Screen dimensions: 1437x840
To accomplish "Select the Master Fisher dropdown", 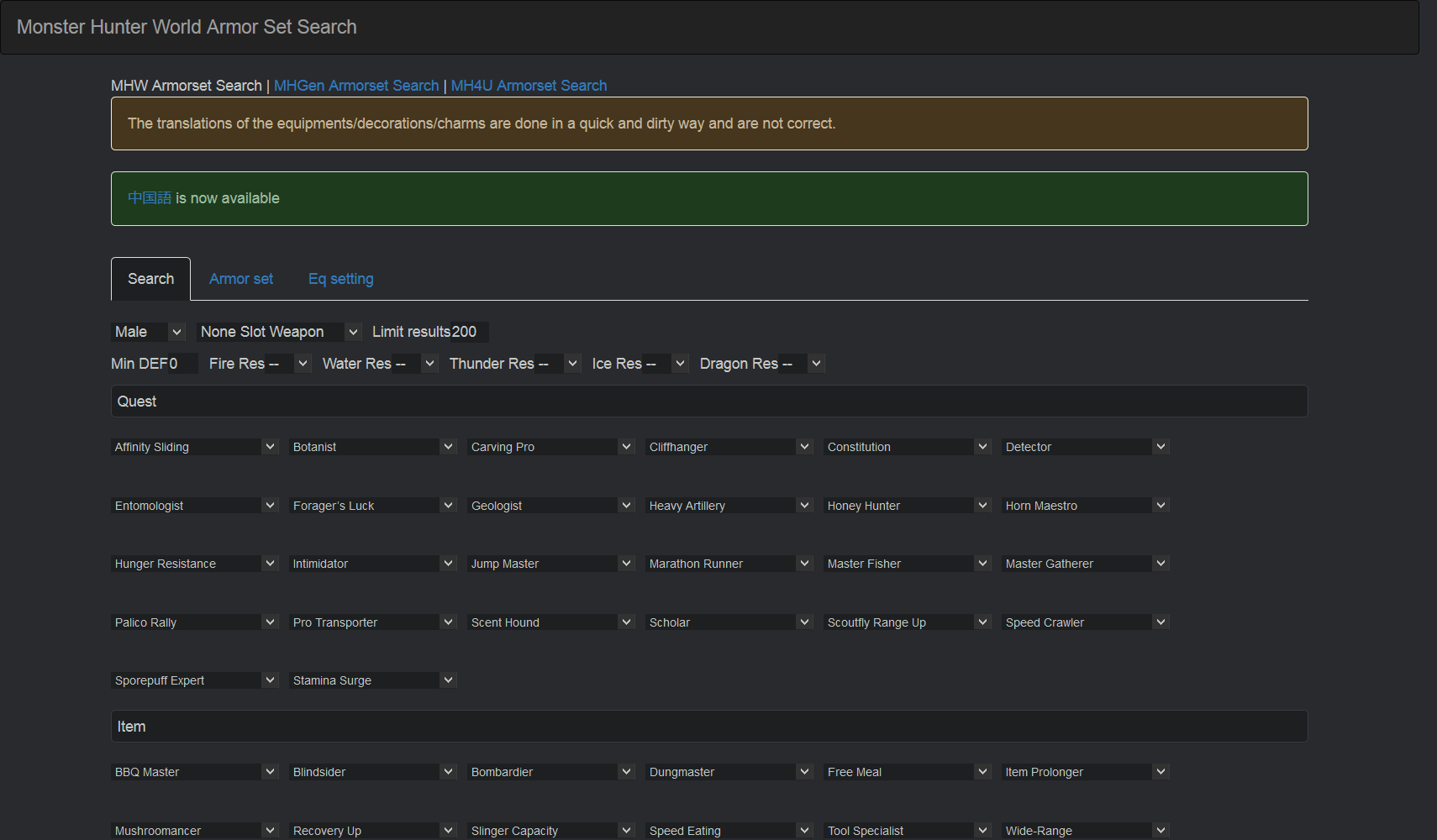I will [908, 564].
